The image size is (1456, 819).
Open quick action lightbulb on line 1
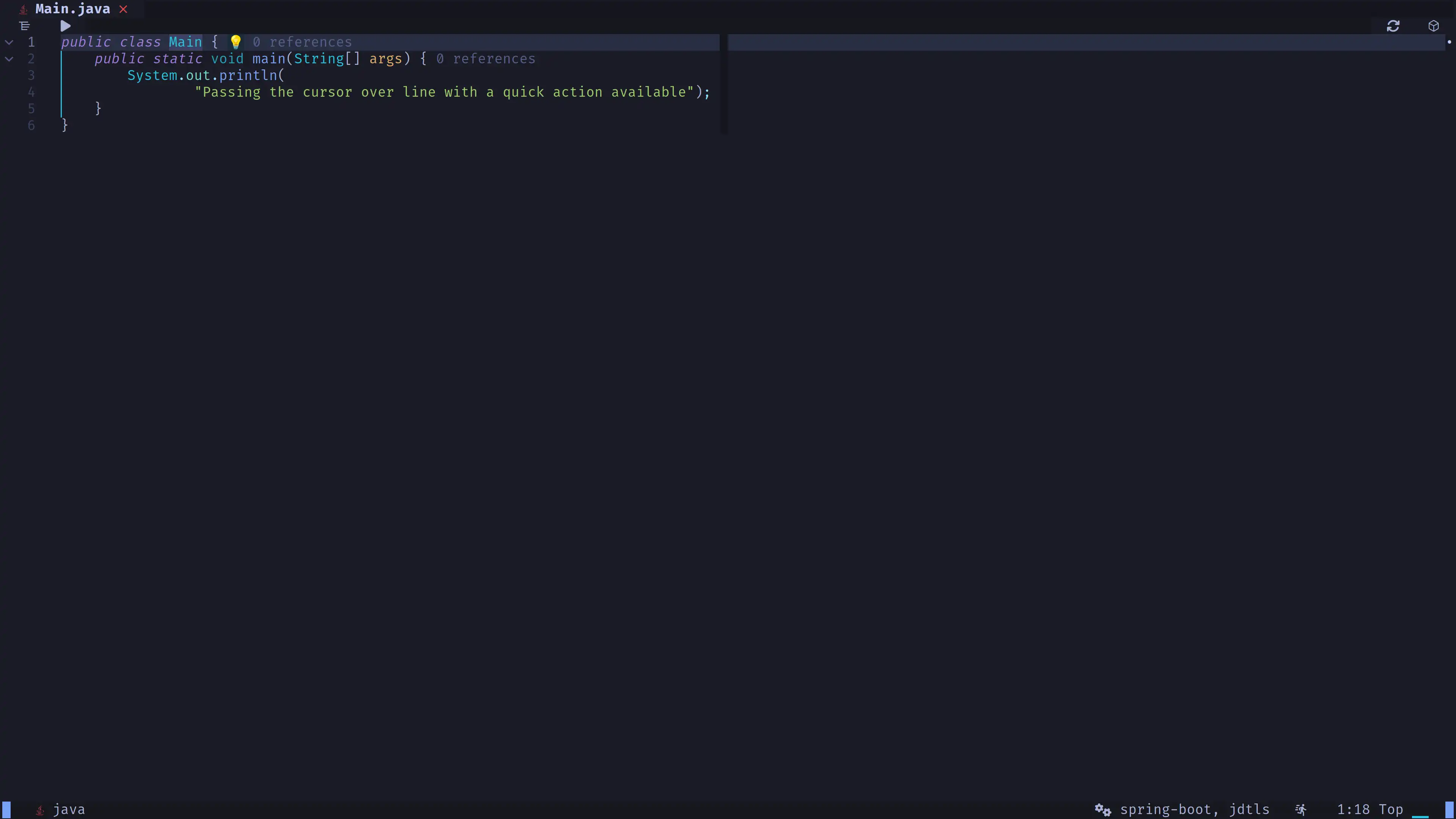236,42
